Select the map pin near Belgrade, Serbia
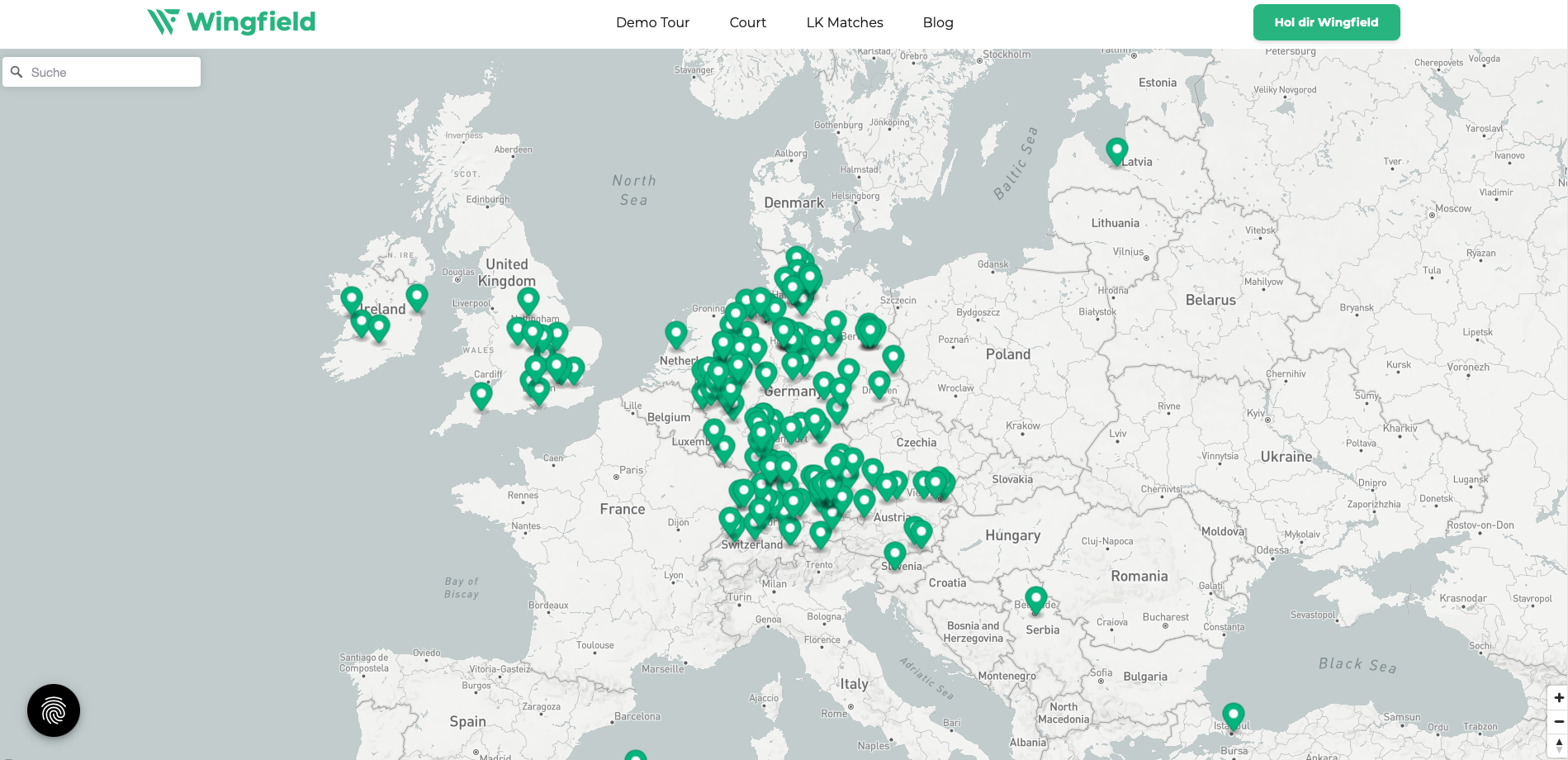 pyautogui.click(x=1035, y=599)
